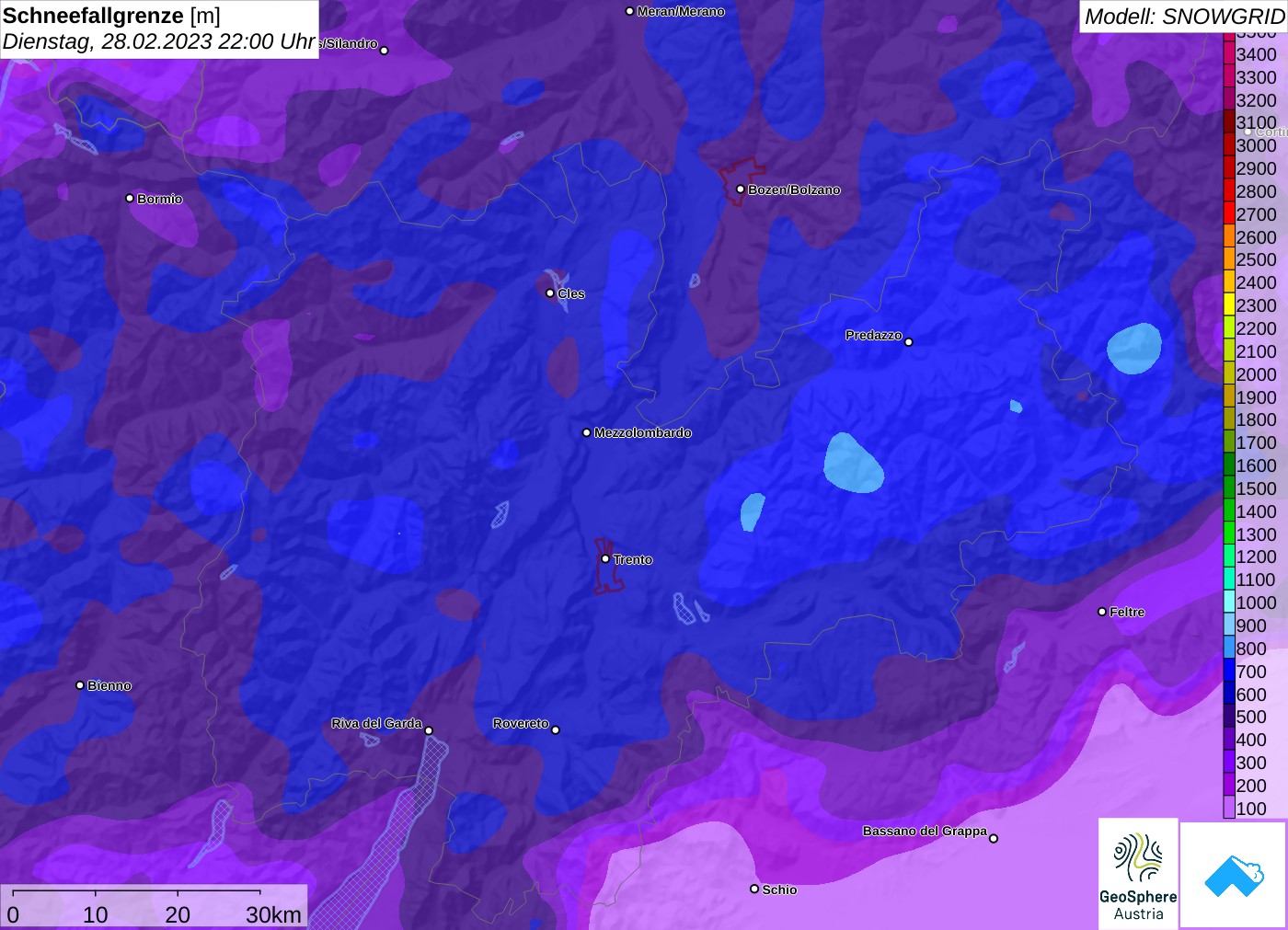
Task: Click the Bassano del Grappa marker
Action: (x=994, y=838)
